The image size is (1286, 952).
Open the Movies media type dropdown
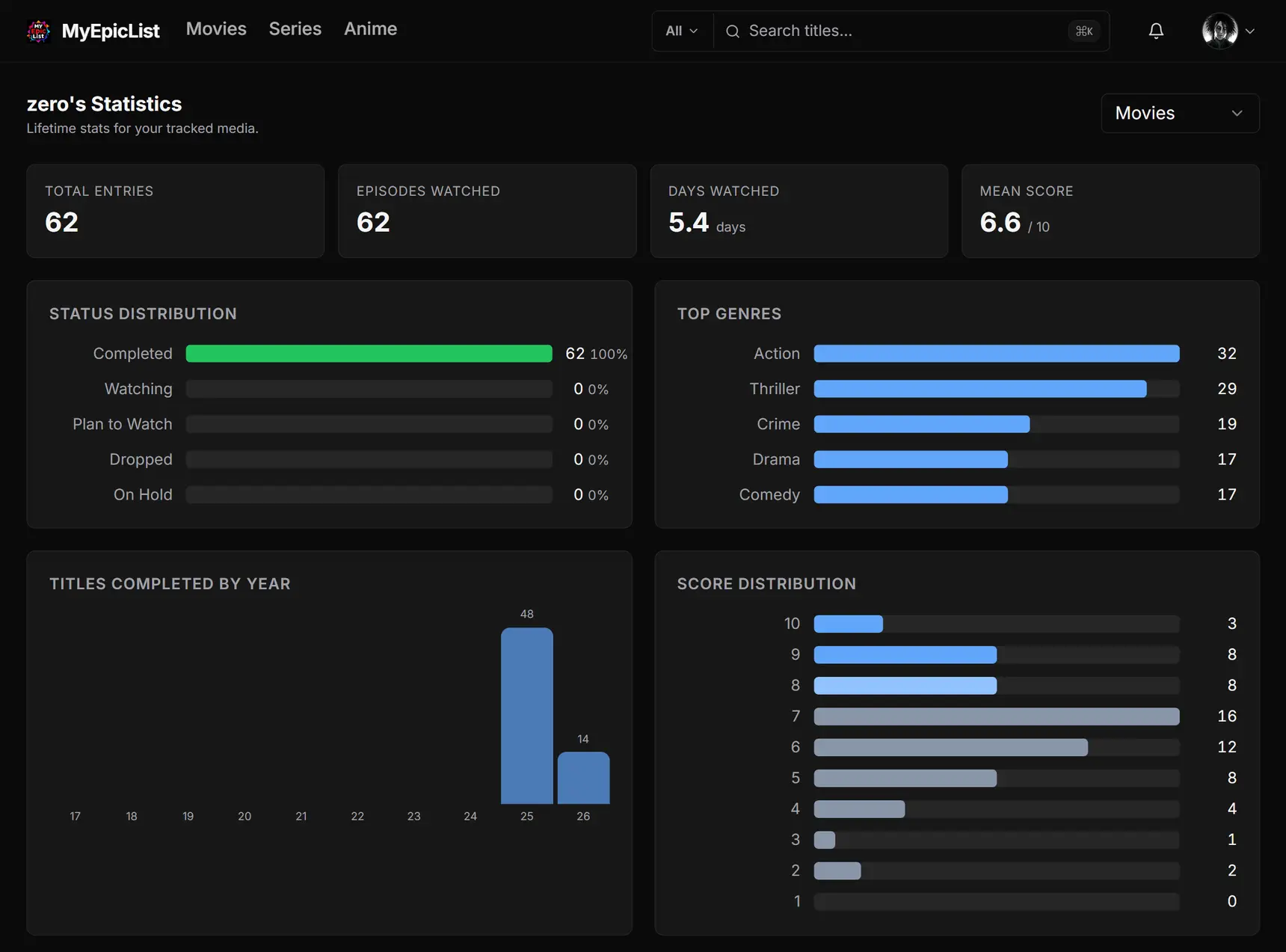click(x=1180, y=113)
